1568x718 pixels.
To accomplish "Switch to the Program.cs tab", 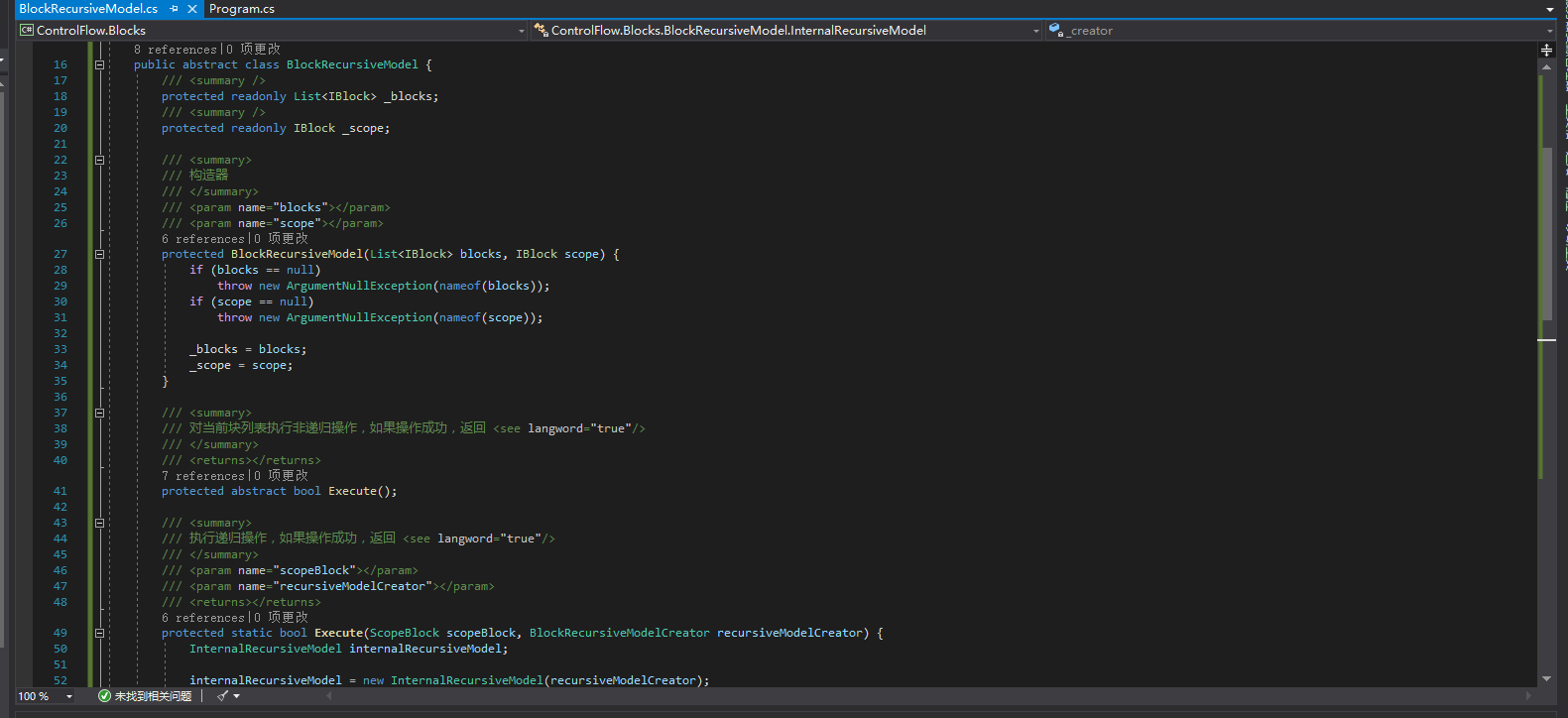I will pyautogui.click(x=242, y=9).
